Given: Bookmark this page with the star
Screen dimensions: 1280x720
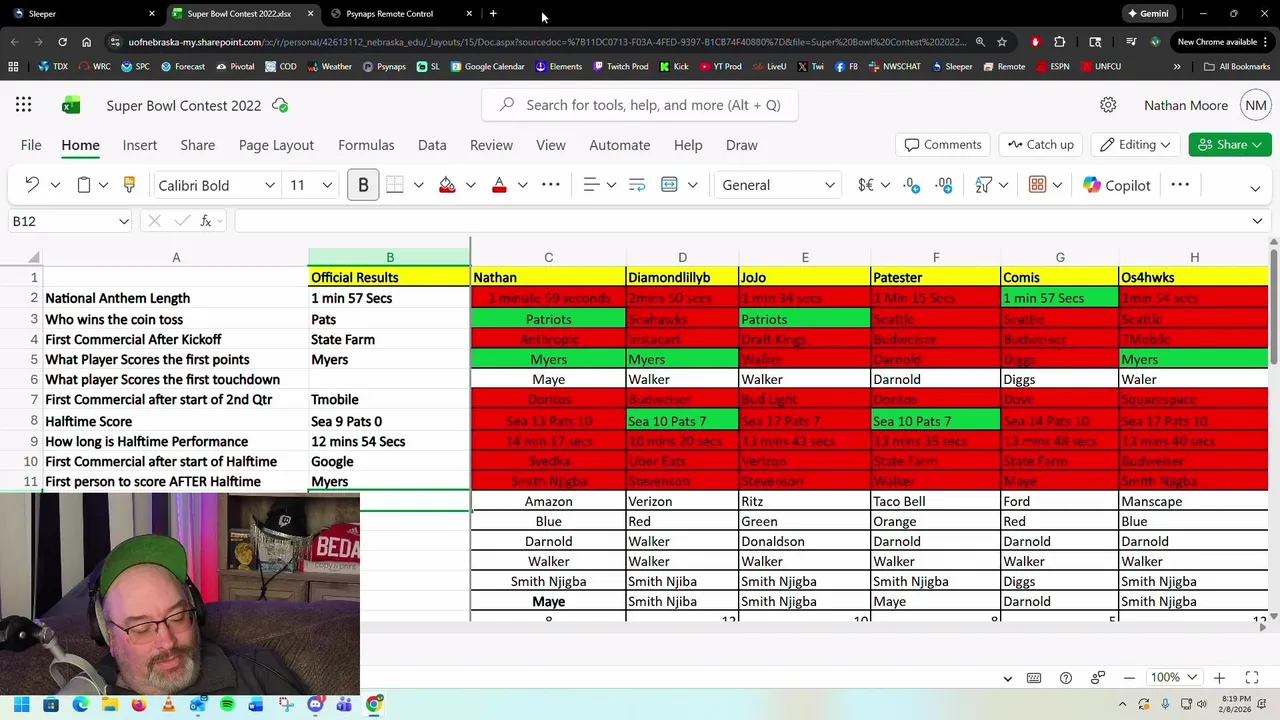Looking at the screenshot, I should [x=1002, y=42].
